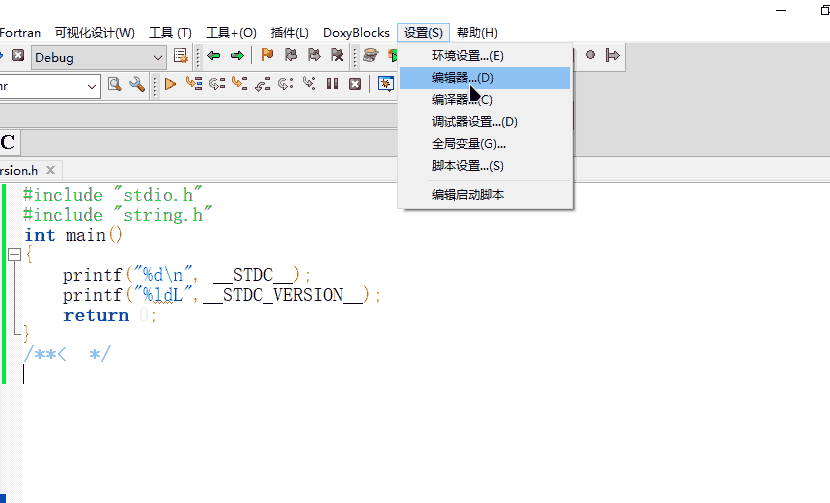Click the Step out debug icon
The image size is (830, 503).
coord(262,84)
